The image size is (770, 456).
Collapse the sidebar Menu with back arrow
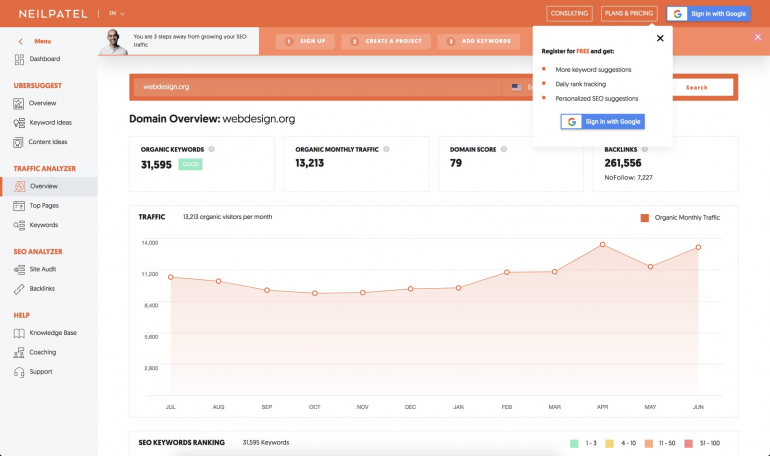point(21,41)
